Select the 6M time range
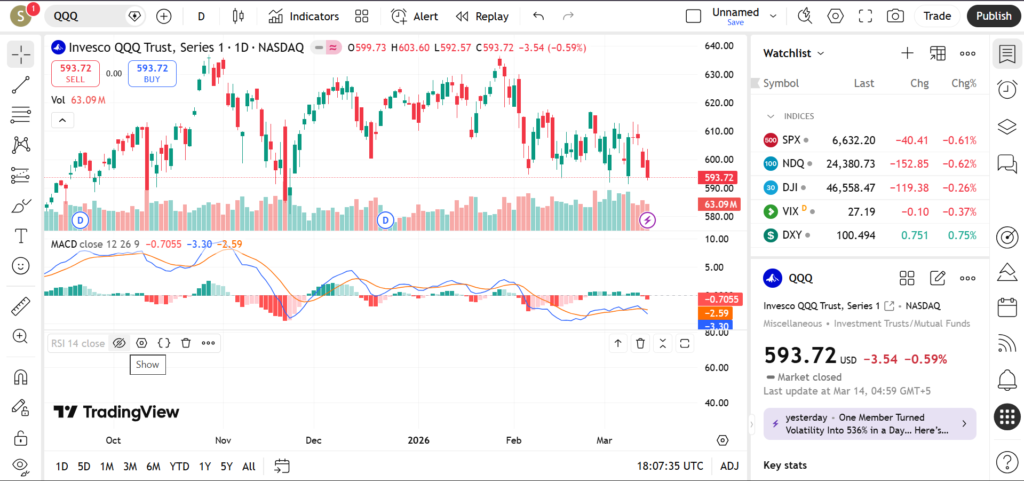The height and width of the screenshot is (481, 1024). pyautogui.click(x=153, y=466)
